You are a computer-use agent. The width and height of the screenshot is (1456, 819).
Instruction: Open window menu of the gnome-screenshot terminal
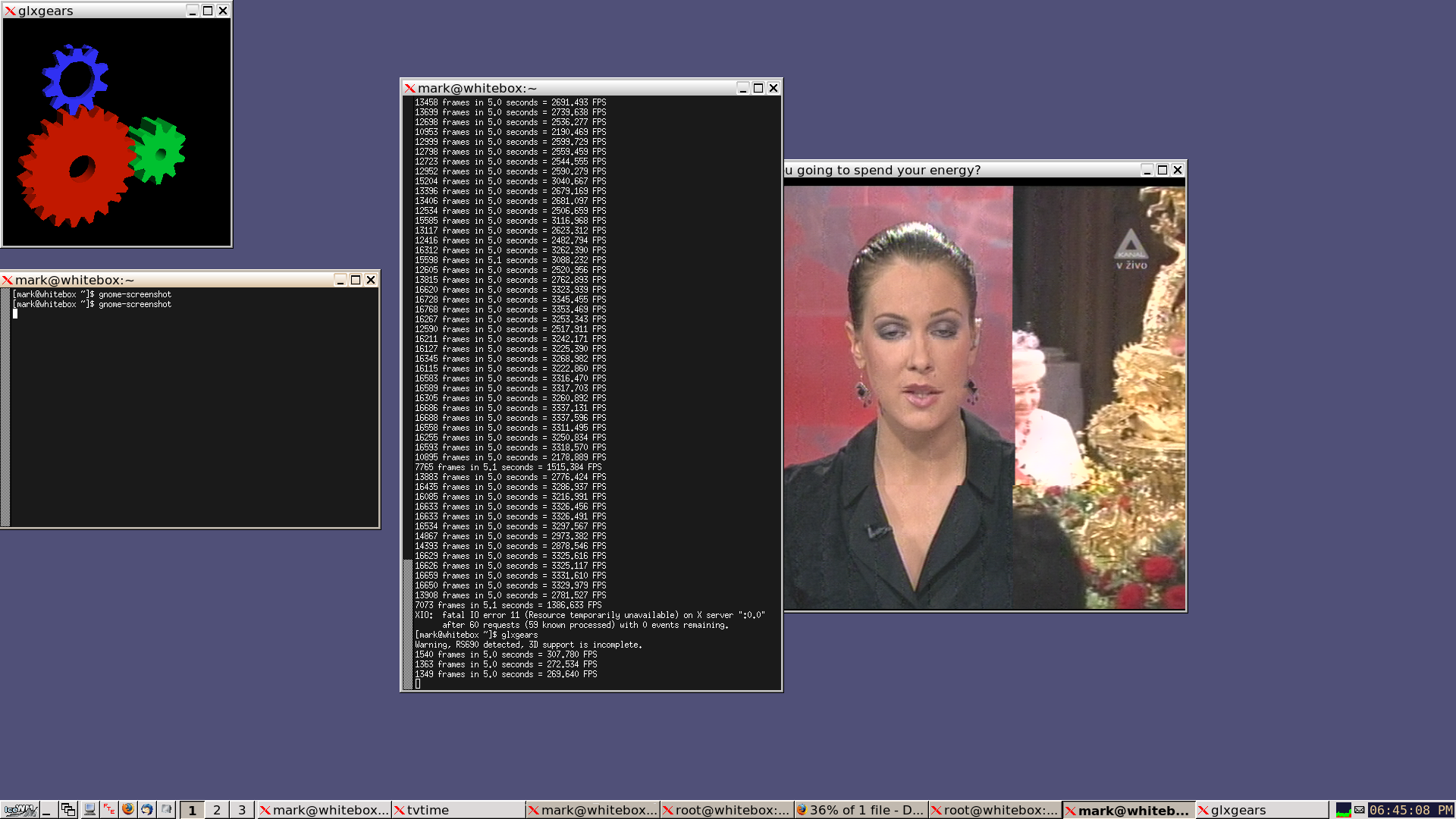point(8,280)
